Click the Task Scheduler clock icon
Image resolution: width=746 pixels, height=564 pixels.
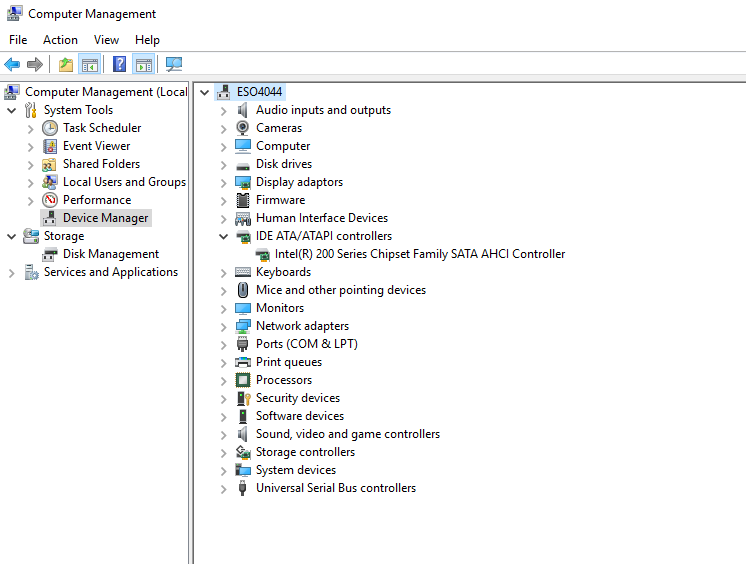50,128
